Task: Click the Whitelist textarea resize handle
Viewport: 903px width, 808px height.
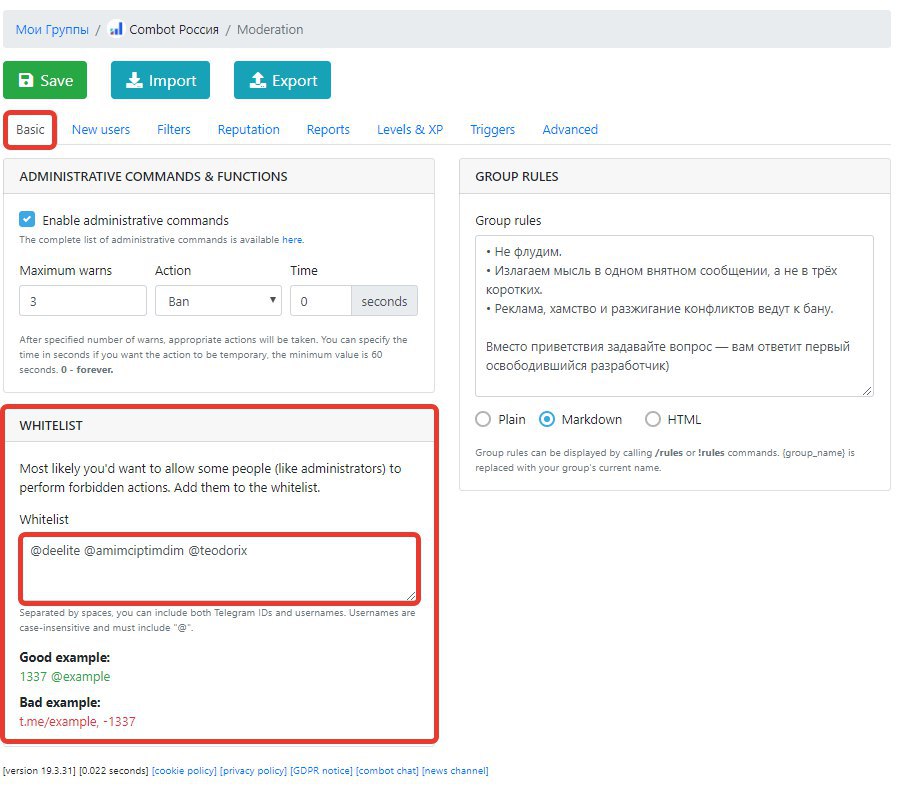Action: (x=411, y=595)
